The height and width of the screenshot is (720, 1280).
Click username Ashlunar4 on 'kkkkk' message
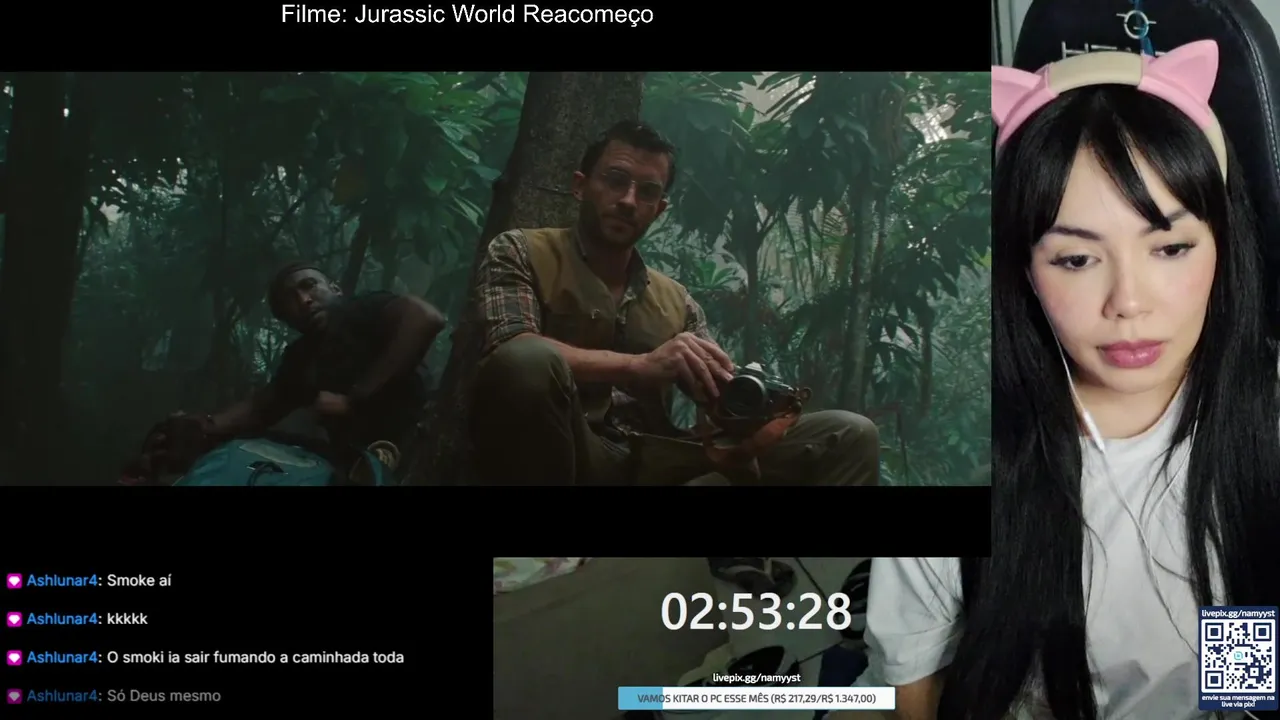[62, 619]
